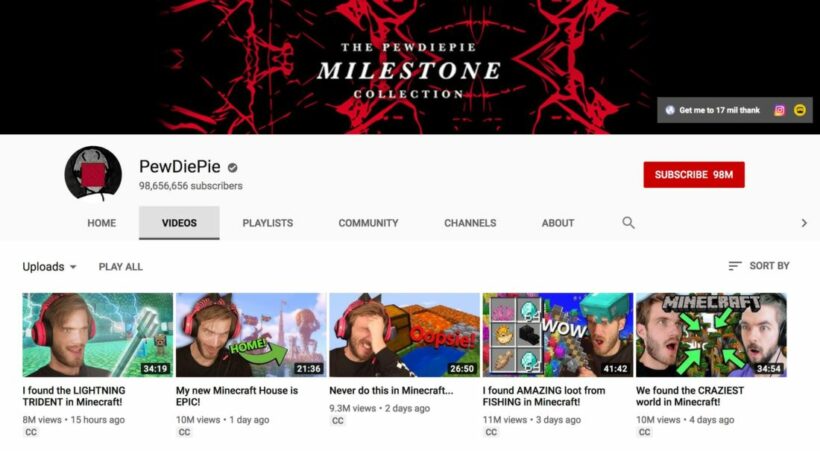Open the fishing loot video thumbnail
820x451 pixels.
point(557,335)
